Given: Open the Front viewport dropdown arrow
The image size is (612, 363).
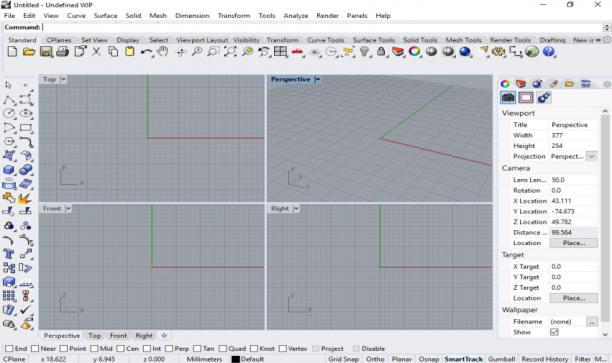Looking at the screenshot, I should [x=68, y=208].
